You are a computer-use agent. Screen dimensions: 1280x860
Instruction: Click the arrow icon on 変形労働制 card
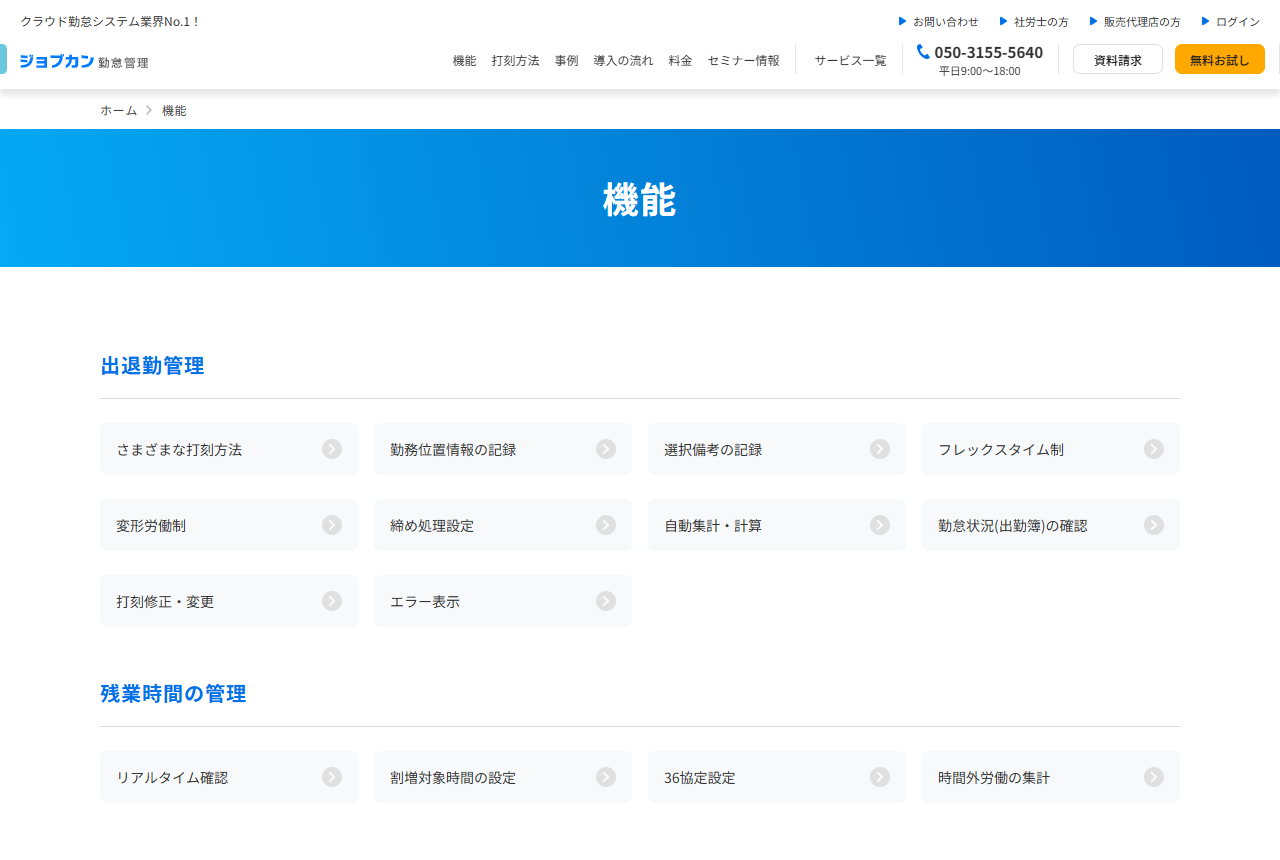(332, 525)
